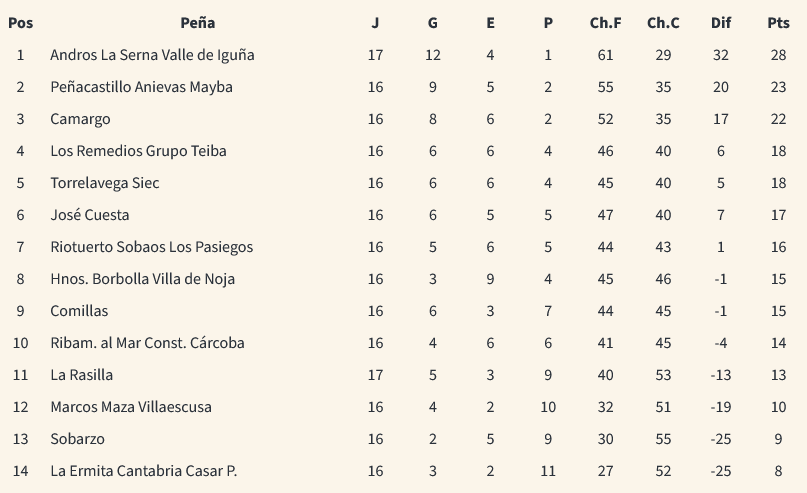Select Sobarzo in the table
807x493 pixels.
coord(77,438)
